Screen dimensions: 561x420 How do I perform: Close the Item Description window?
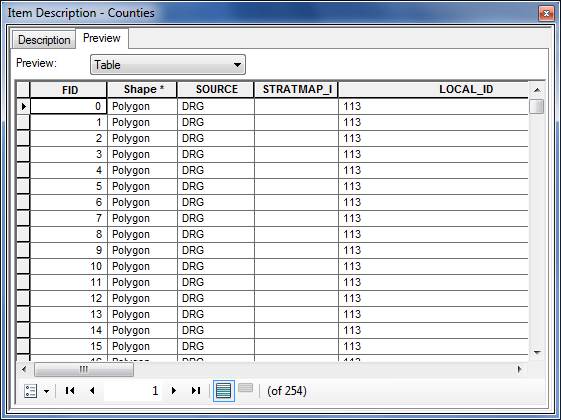point(546,14)
